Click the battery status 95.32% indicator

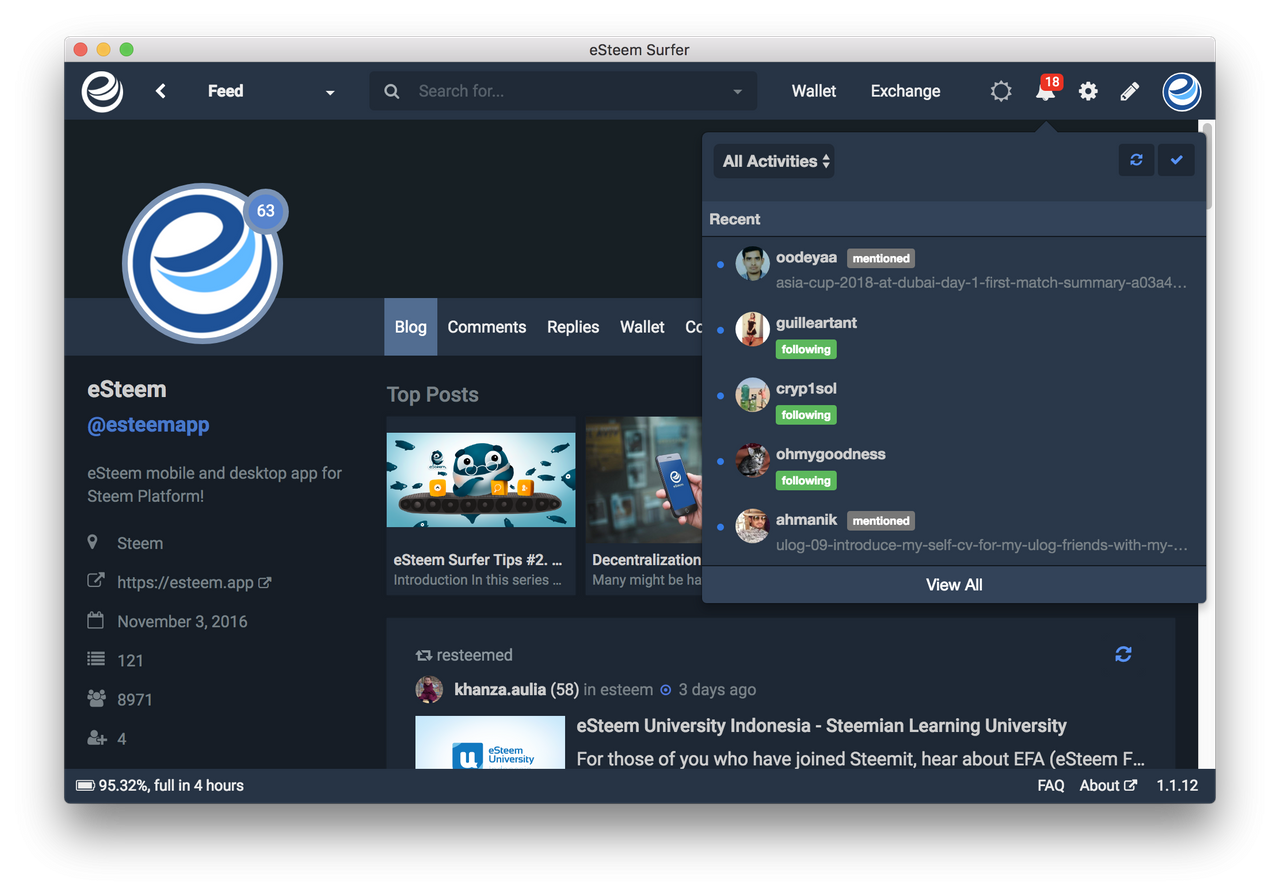coord(160,785)
